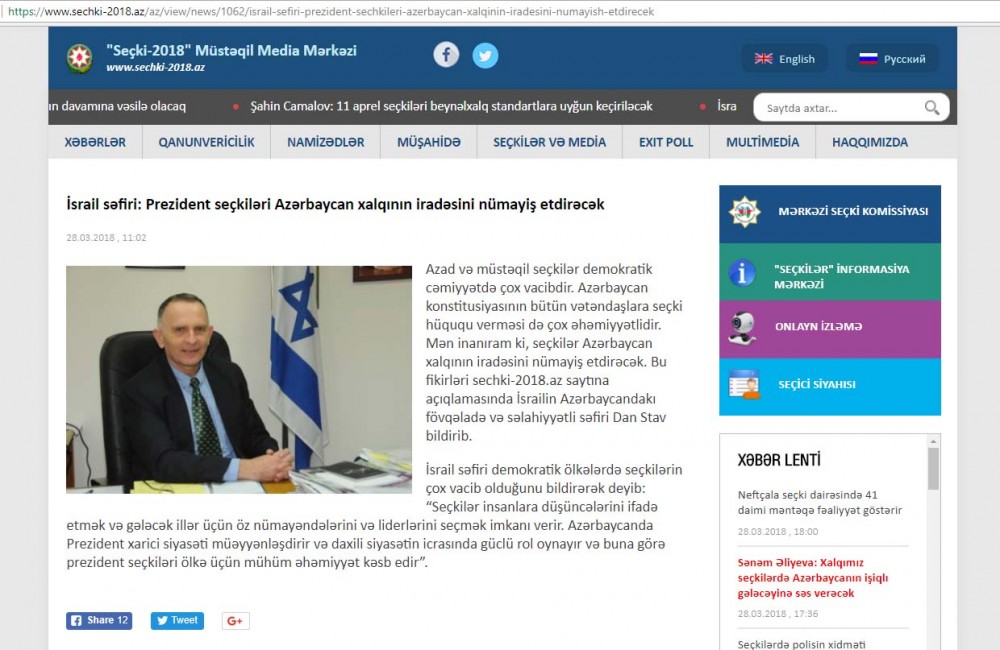Click the Xəbər Lenti scrollbar
The height and width of the screenshot is (650, 1000).
(x=933, y=468)
